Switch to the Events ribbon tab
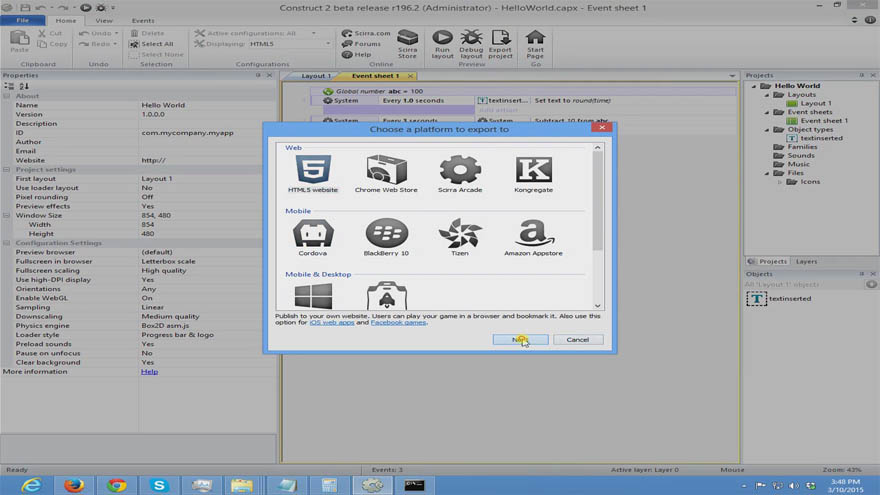 (x=143, y=20)
